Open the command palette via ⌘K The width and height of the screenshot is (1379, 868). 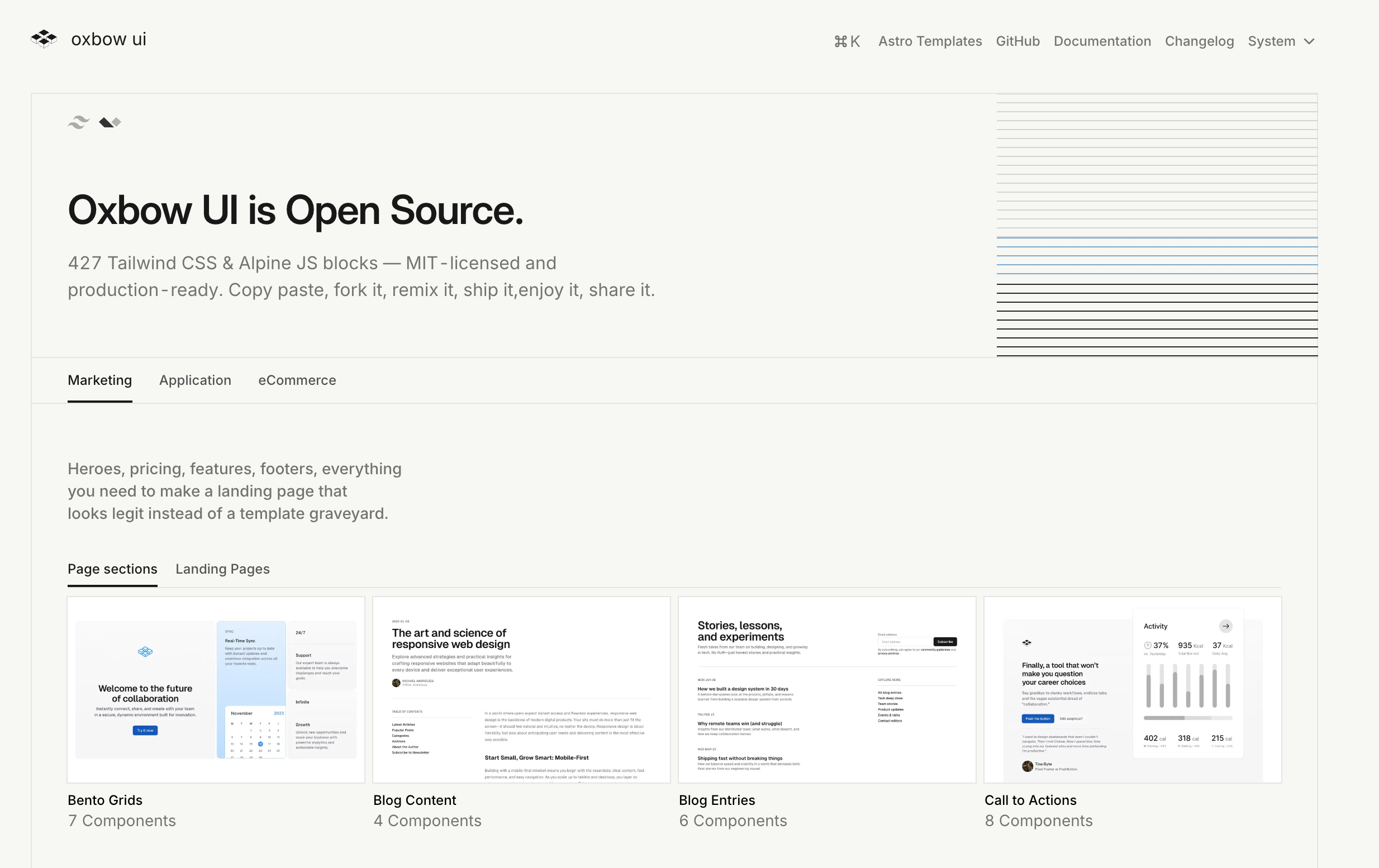point(847,41)
